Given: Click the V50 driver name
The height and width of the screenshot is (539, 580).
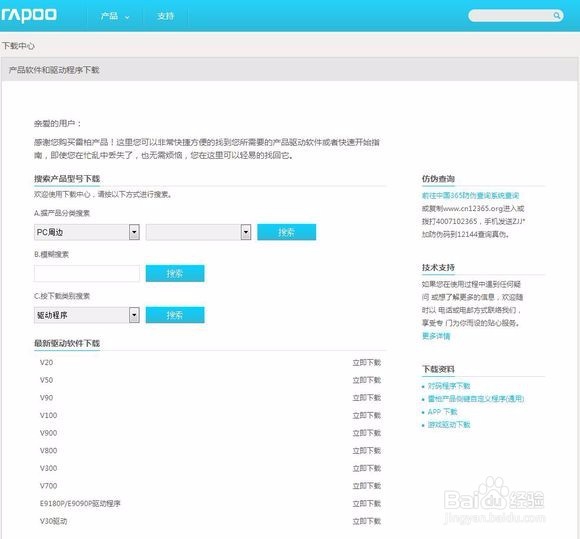Looking at the screenshot, I should 46,380.
